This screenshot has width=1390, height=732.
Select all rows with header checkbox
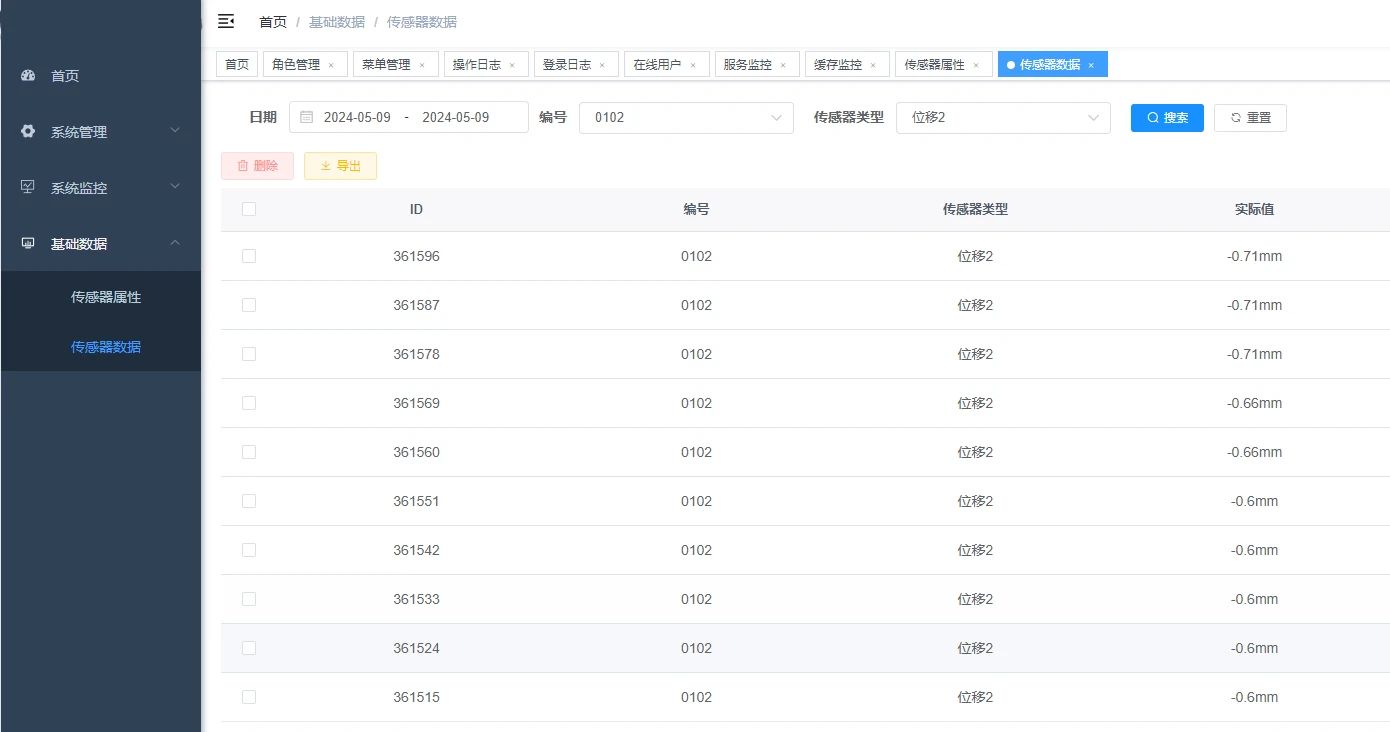(x=249, y=209)
